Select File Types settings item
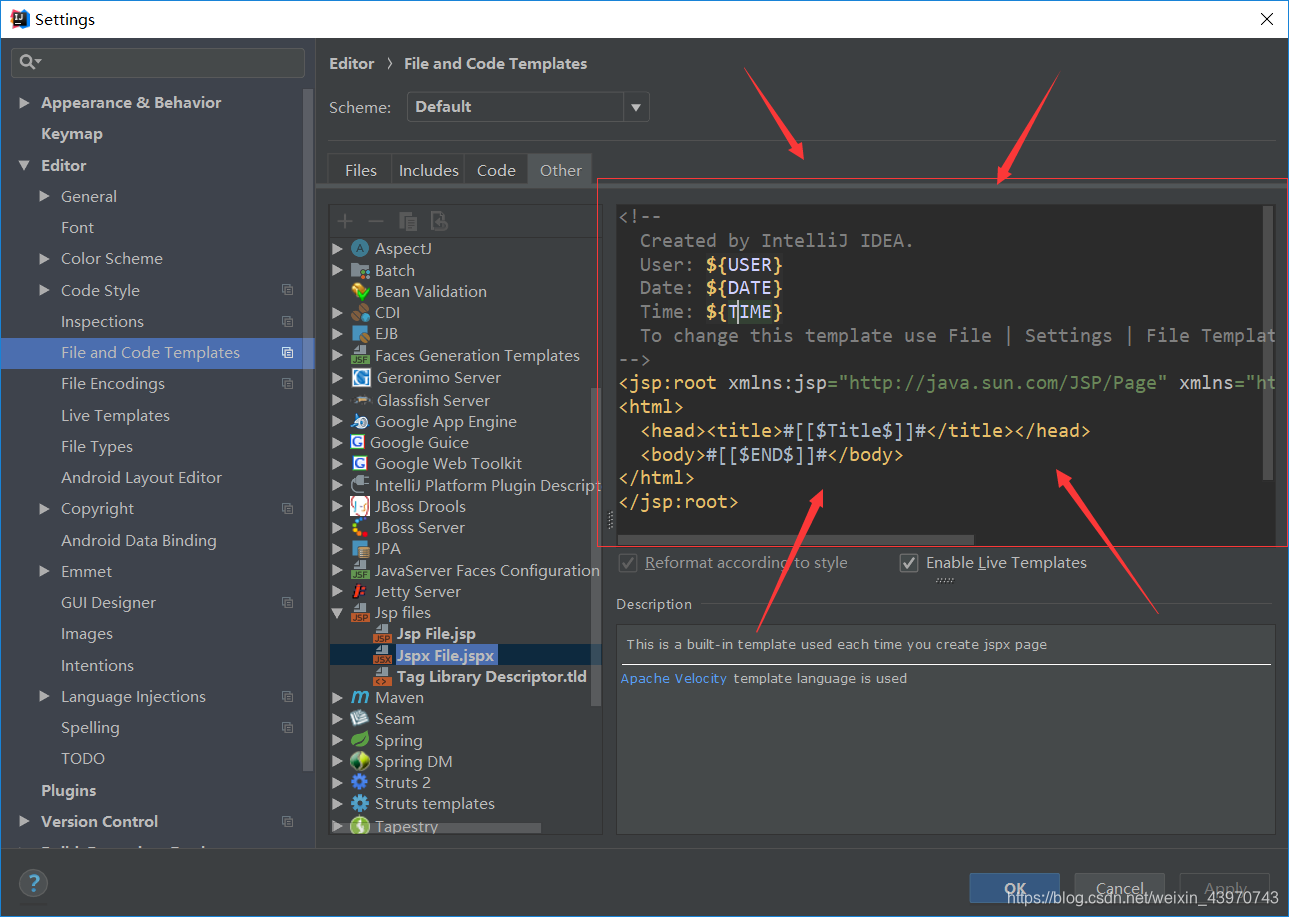Viewport: 1289px width, 917px height. (96, 447)
